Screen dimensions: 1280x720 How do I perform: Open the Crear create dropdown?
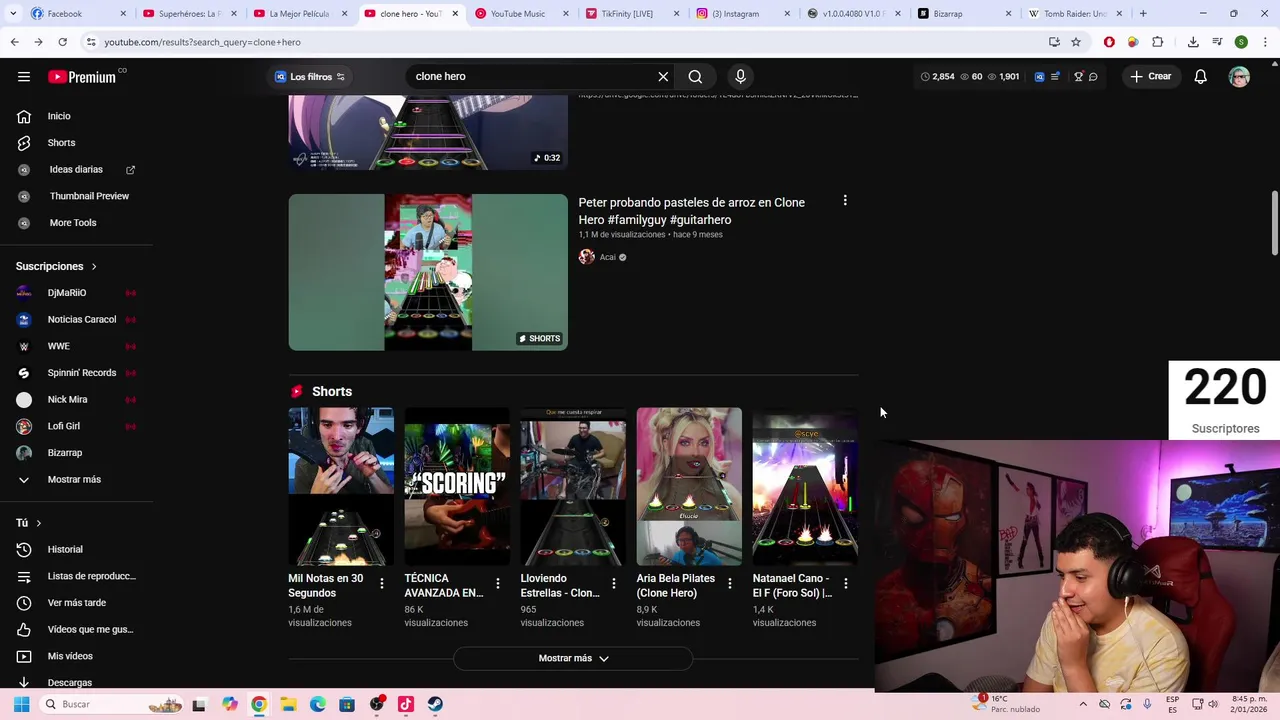tap(1150, 76)
